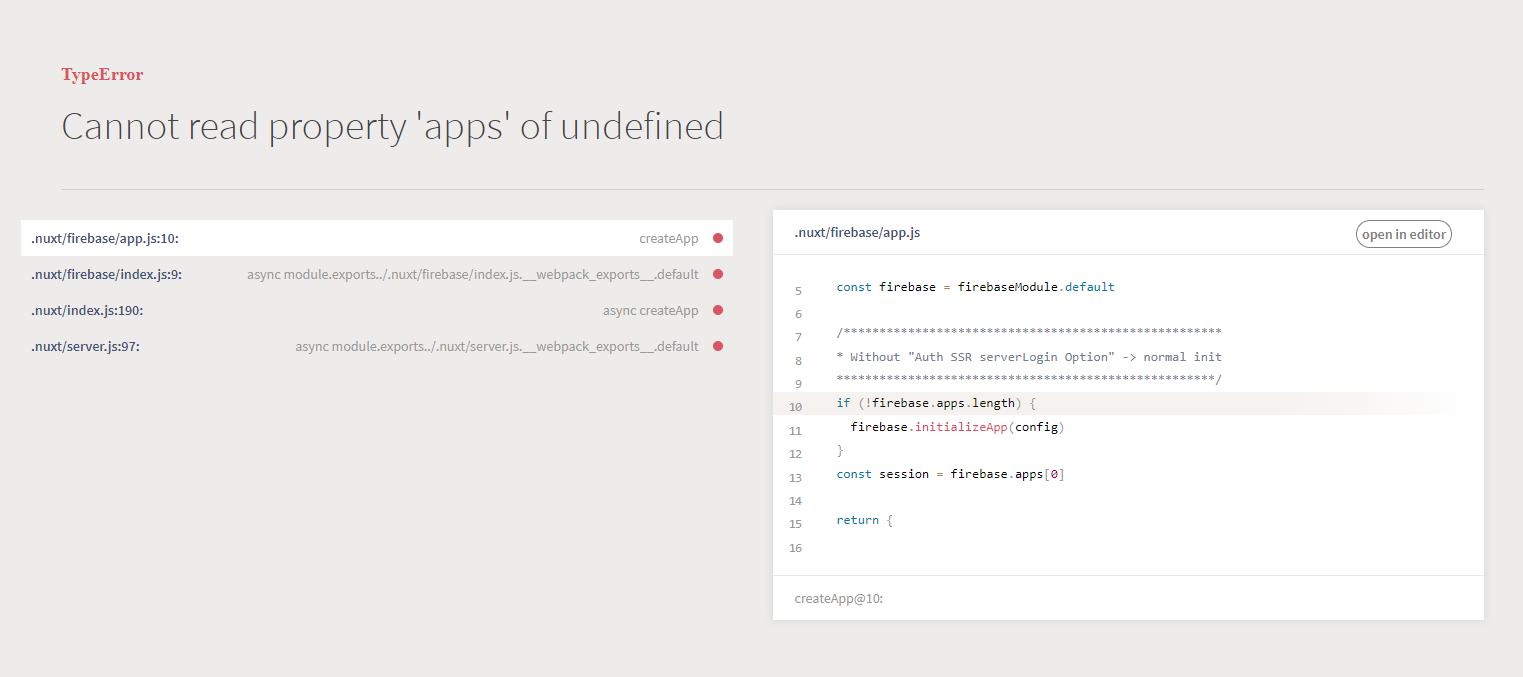The width and height of the screenshot is (1523, 677).
Task: Click the red dot on the firebase/index.js:9 frame
Action: tap(718, 274)
